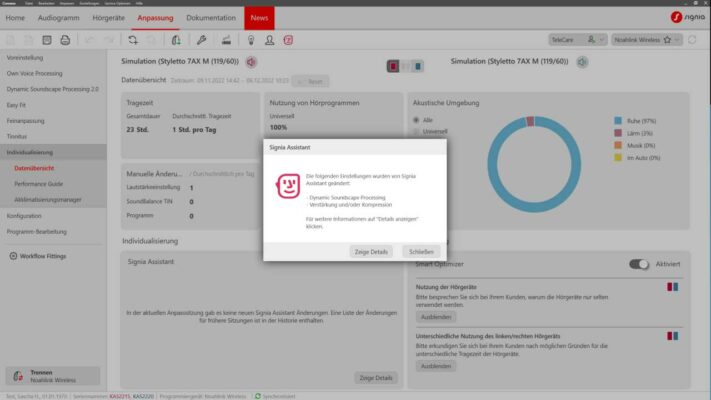Open 'Akklimatisierungsmanager' in the sidebar
This screenshot has width=711, height=400.
48,200
